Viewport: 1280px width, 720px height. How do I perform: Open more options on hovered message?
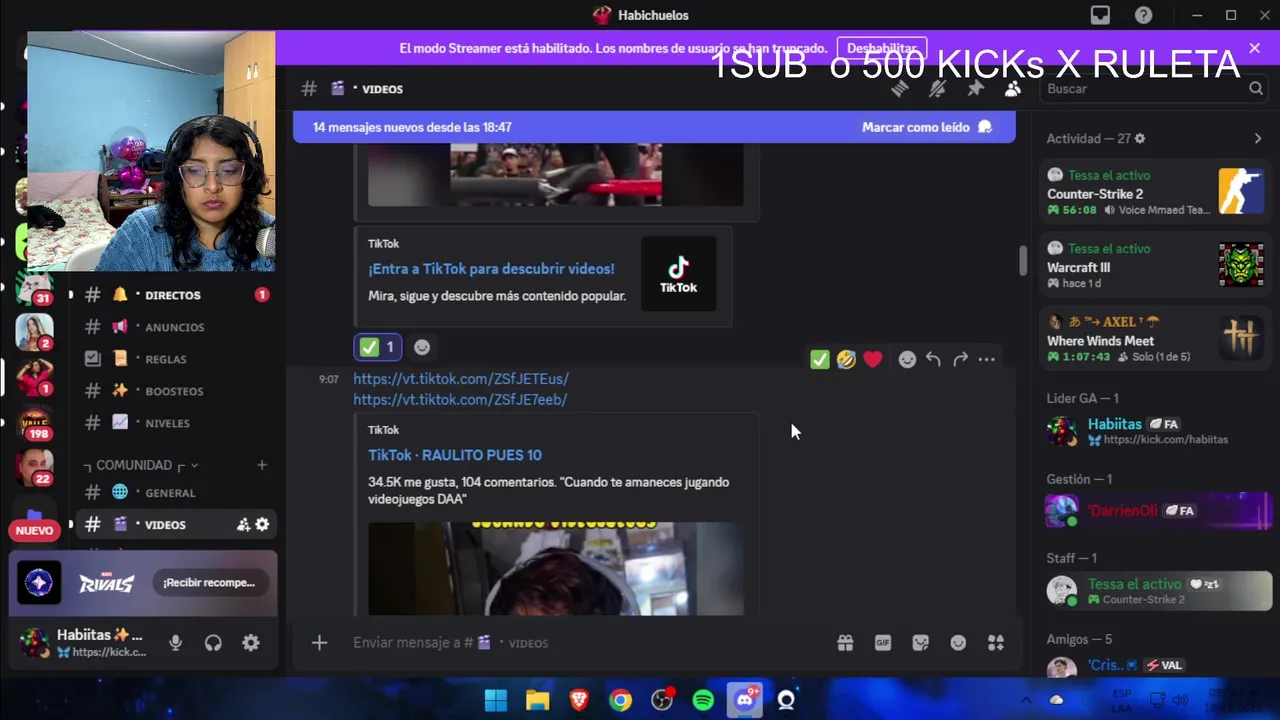click(987, 359)
